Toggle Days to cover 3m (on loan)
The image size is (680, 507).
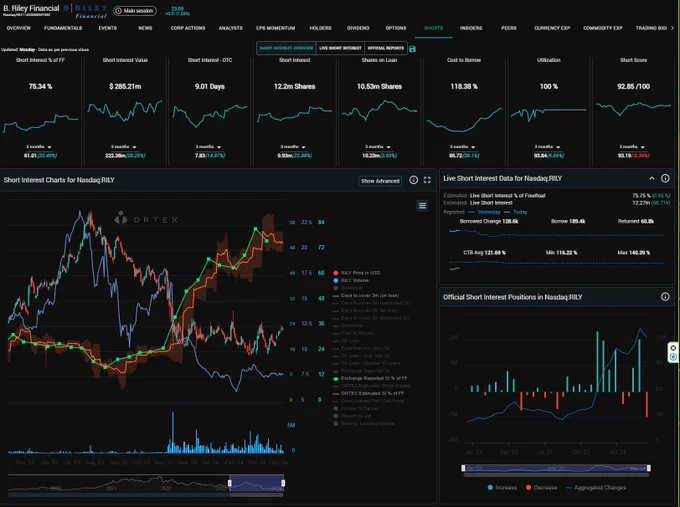pos(366,295)
